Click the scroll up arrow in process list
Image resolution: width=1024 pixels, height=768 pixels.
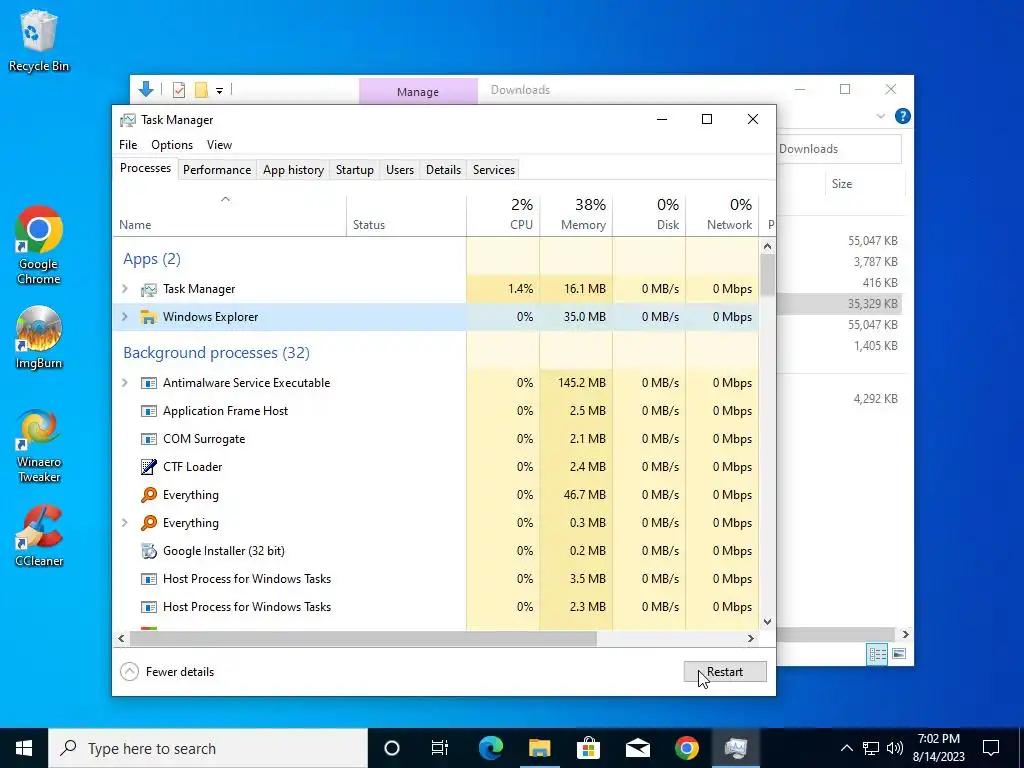tap(767, 246)
